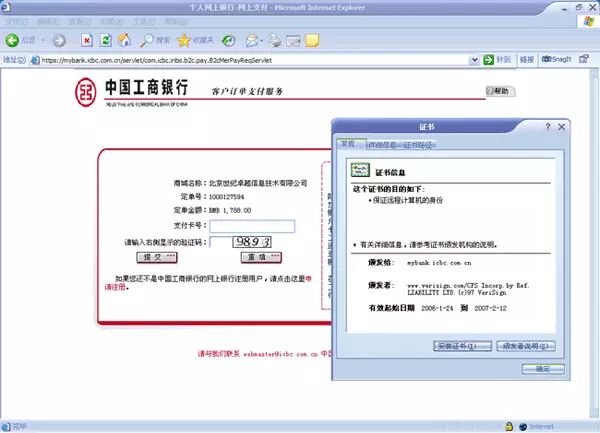This screenshot has height=433, width=600.
Task: Click the certificate info icon in dialog
Action: coord(360,170)
